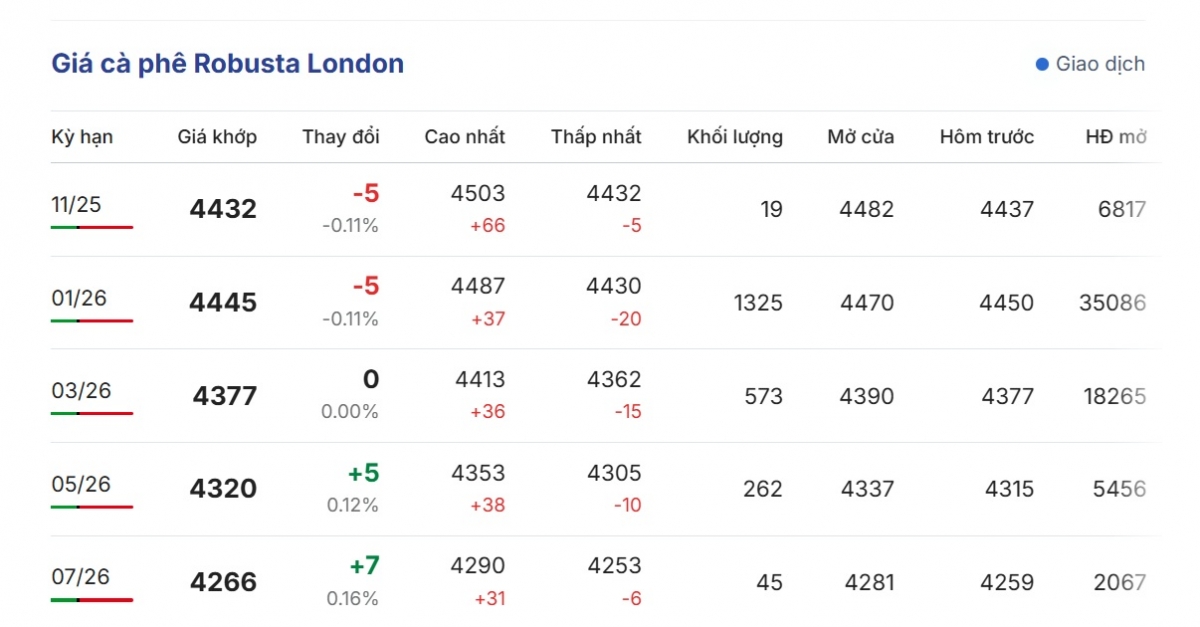
Task: Click the 1325 volume value
Action: click(x=757, y=302)
